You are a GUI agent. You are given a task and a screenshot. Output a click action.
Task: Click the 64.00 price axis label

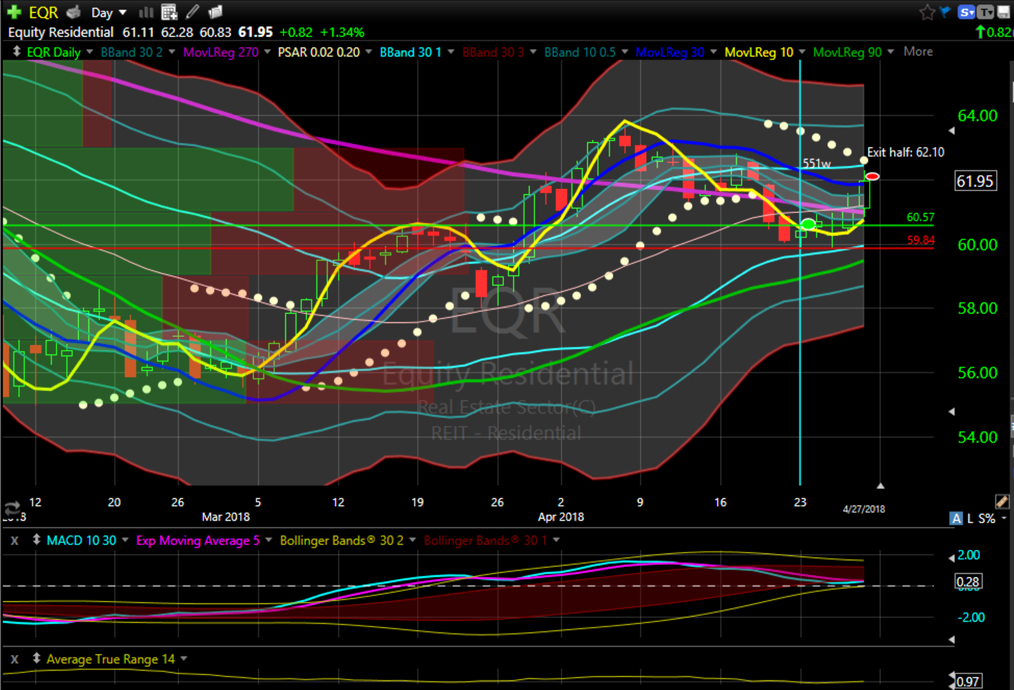977,116
